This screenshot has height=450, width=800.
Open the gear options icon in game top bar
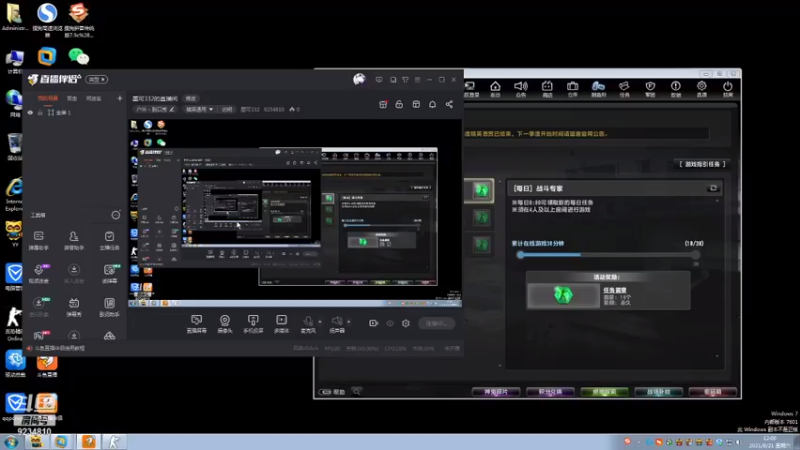pos(702,86)
